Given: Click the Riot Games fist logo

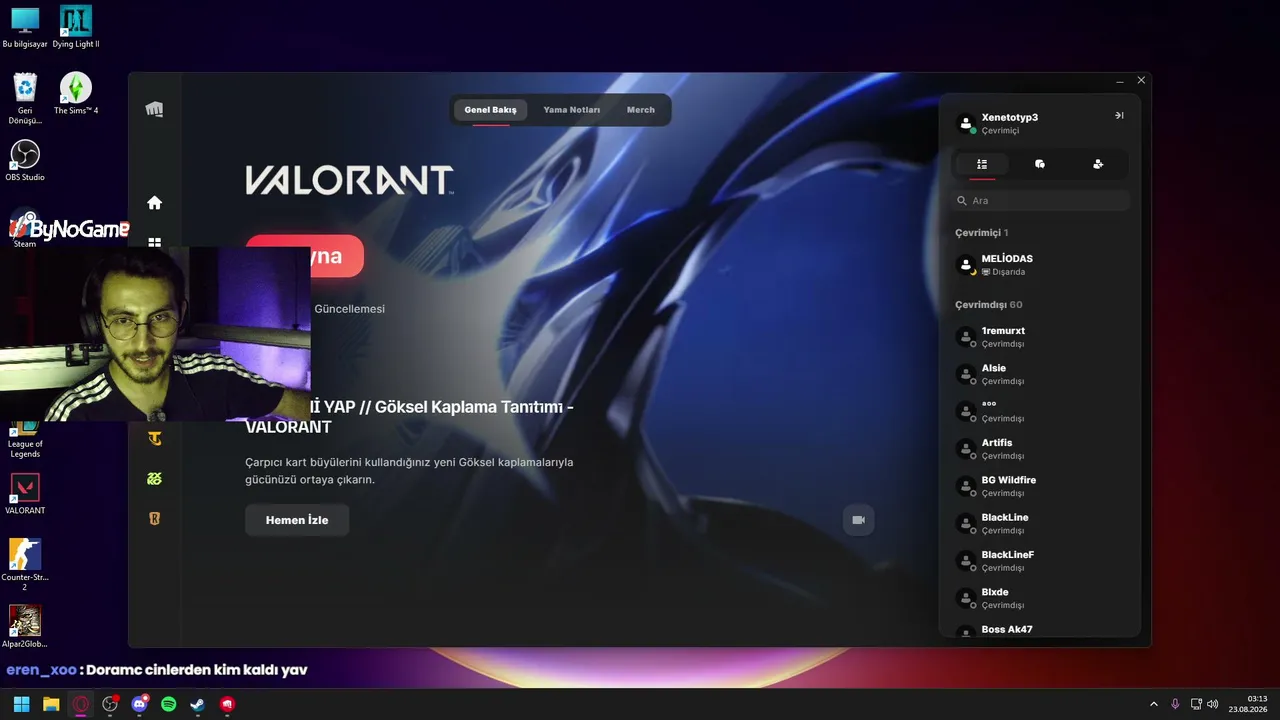Looking at the screenshot, I should tap(154, 109).
